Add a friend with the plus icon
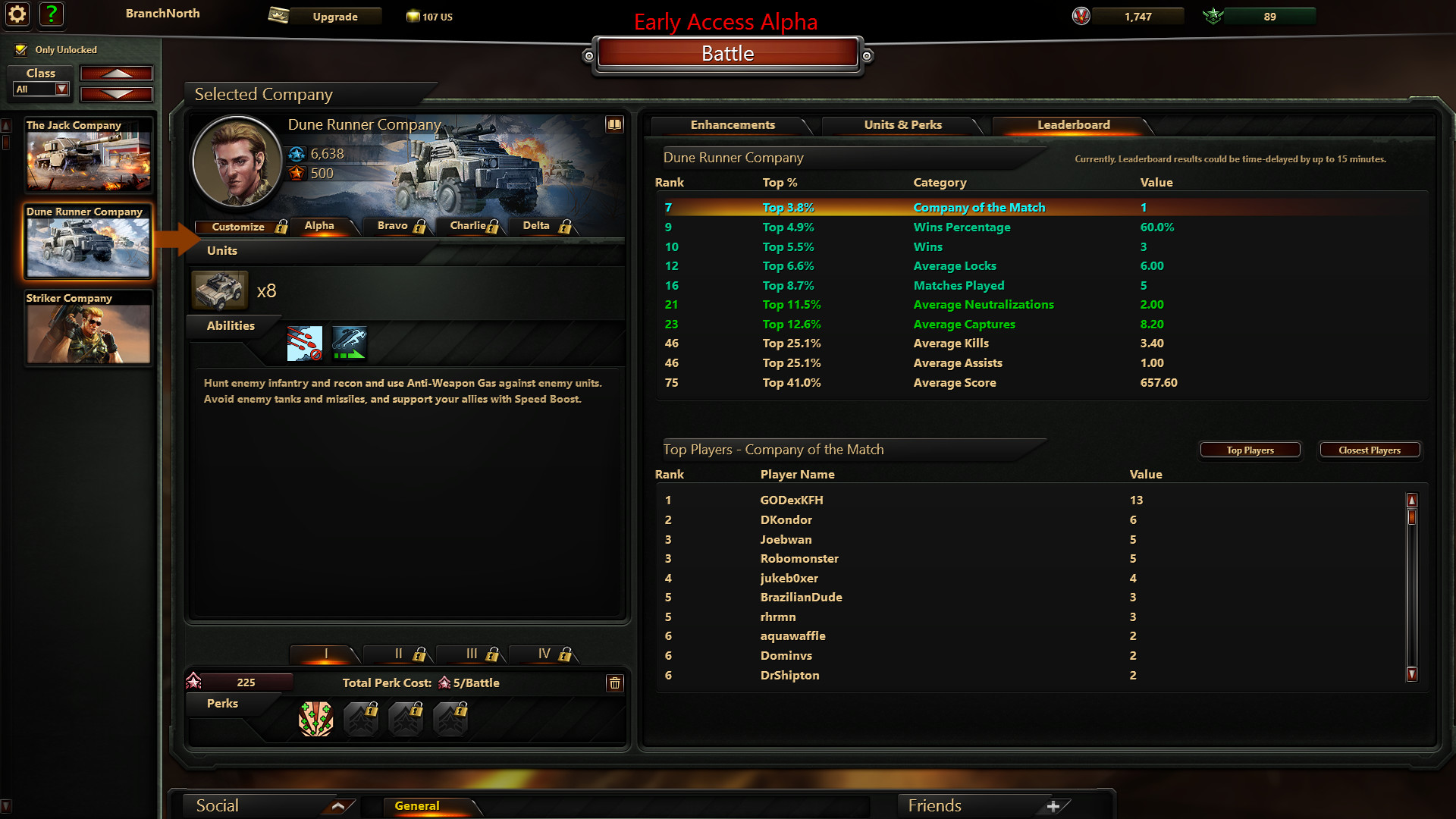 click(1053, 806)
